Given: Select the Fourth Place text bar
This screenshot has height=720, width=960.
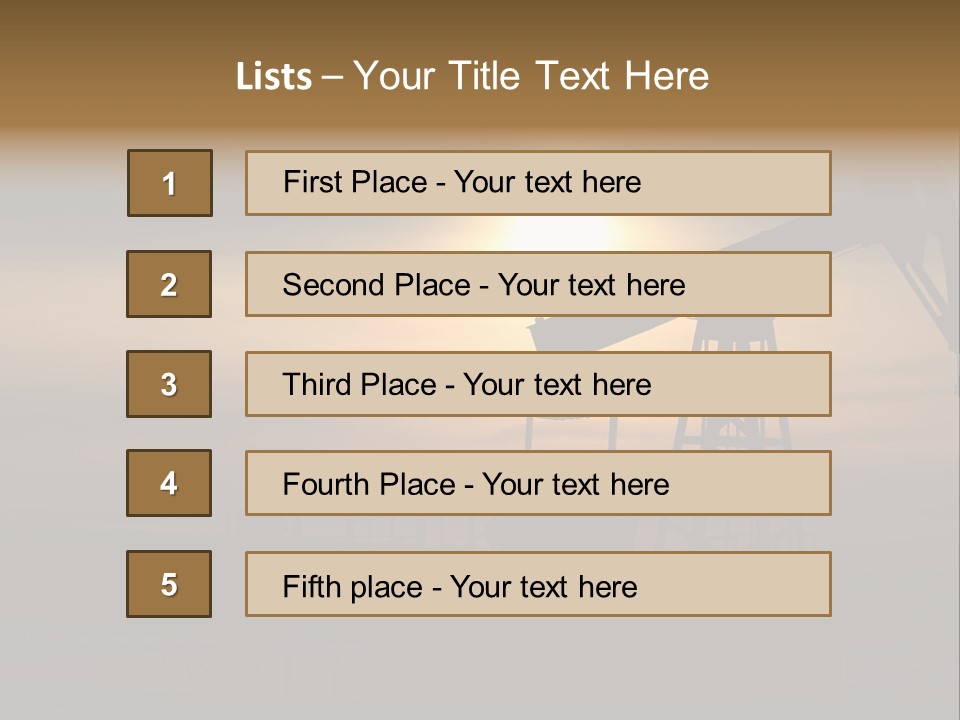Looking at the screenshot, I should point(538,483).
